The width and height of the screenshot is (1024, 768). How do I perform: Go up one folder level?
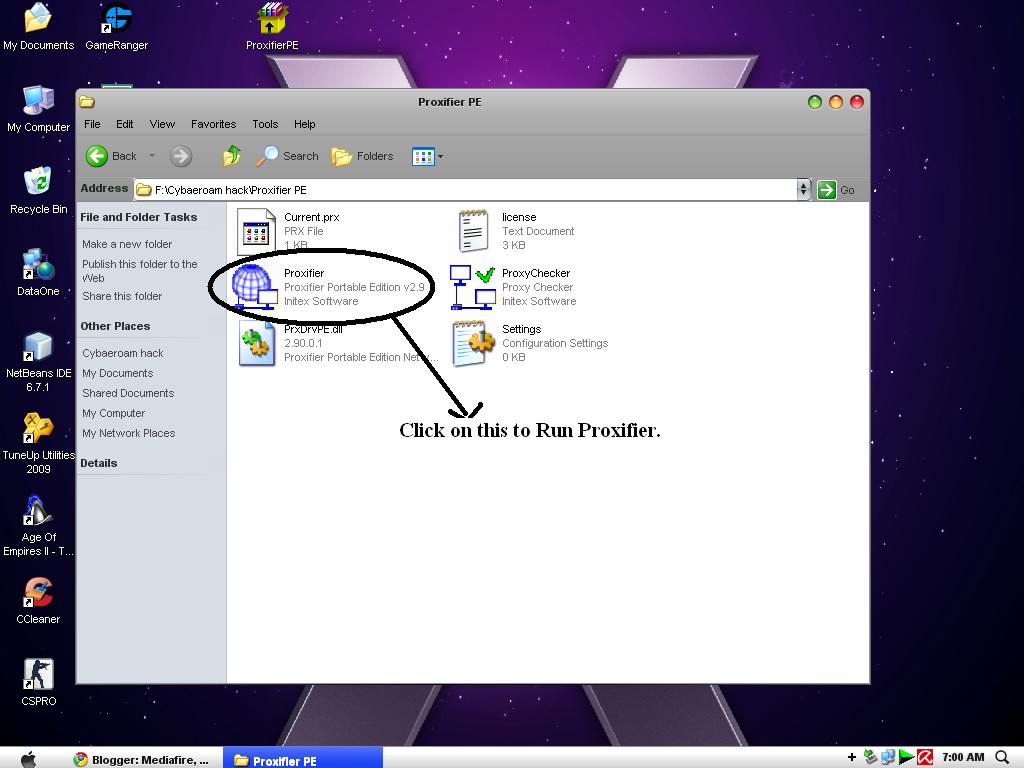[231, 156]
